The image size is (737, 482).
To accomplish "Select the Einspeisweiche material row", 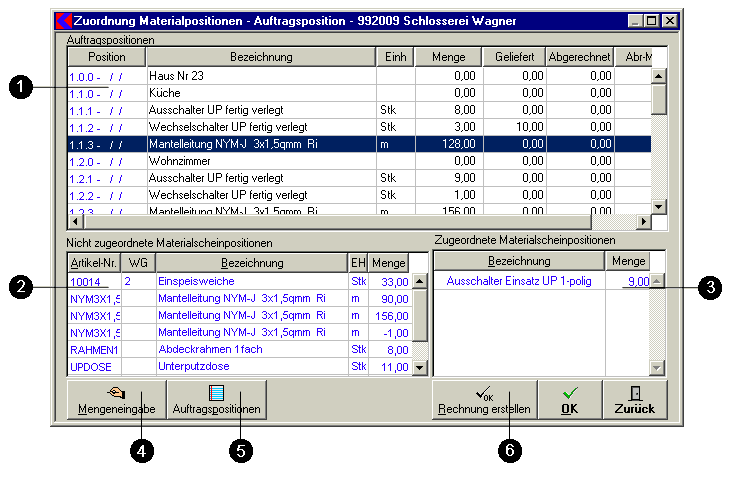I will point(250,281).
